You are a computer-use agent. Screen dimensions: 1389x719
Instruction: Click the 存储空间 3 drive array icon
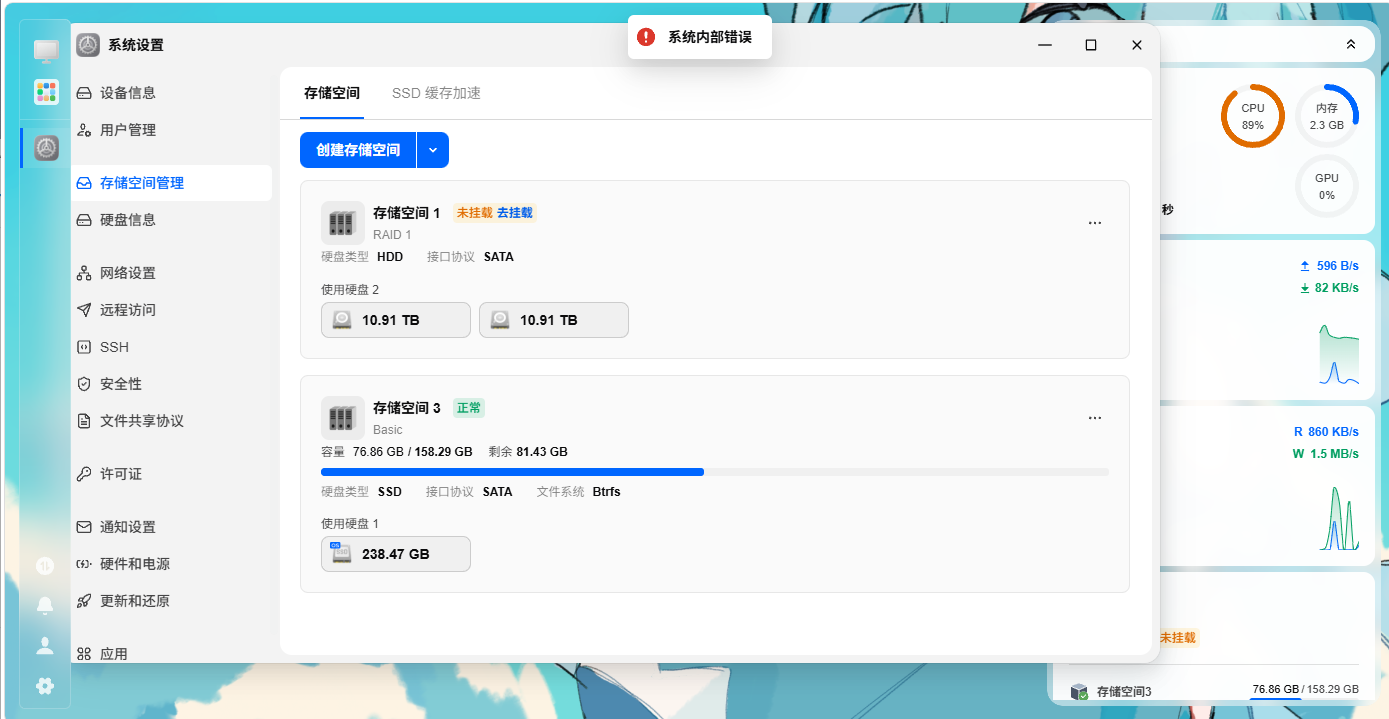(343, 417)
